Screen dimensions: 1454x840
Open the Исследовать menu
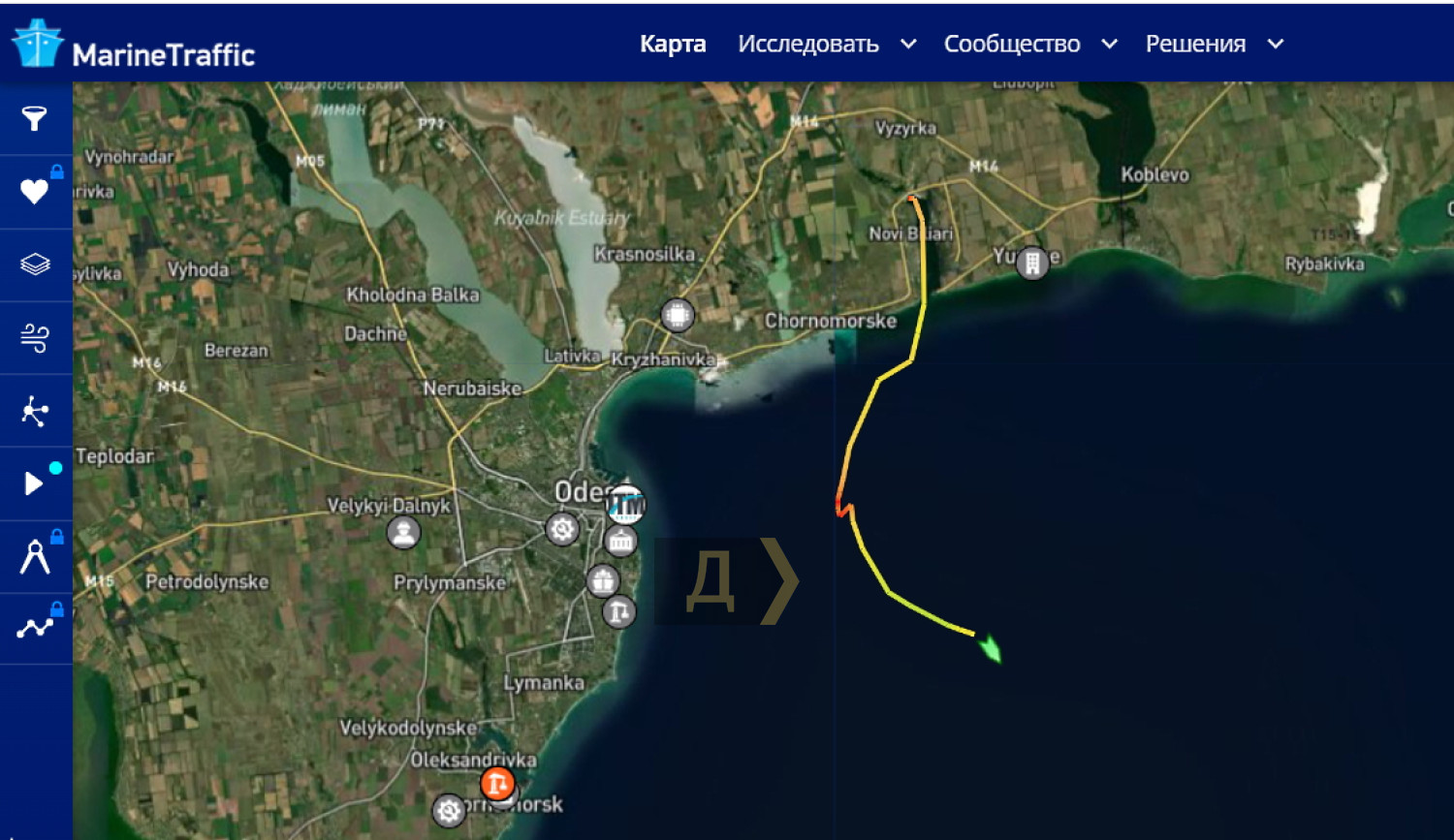(x=808, y=44)
